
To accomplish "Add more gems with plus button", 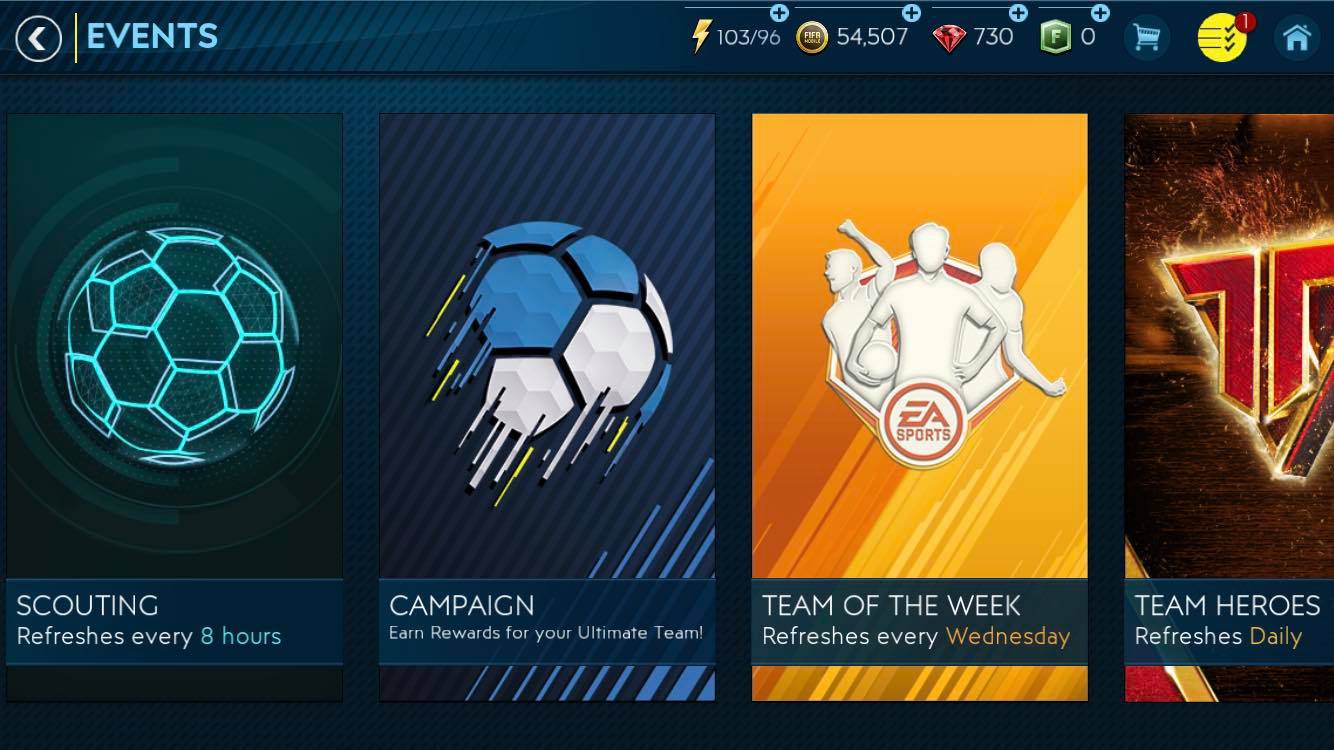I will 1018,13.
